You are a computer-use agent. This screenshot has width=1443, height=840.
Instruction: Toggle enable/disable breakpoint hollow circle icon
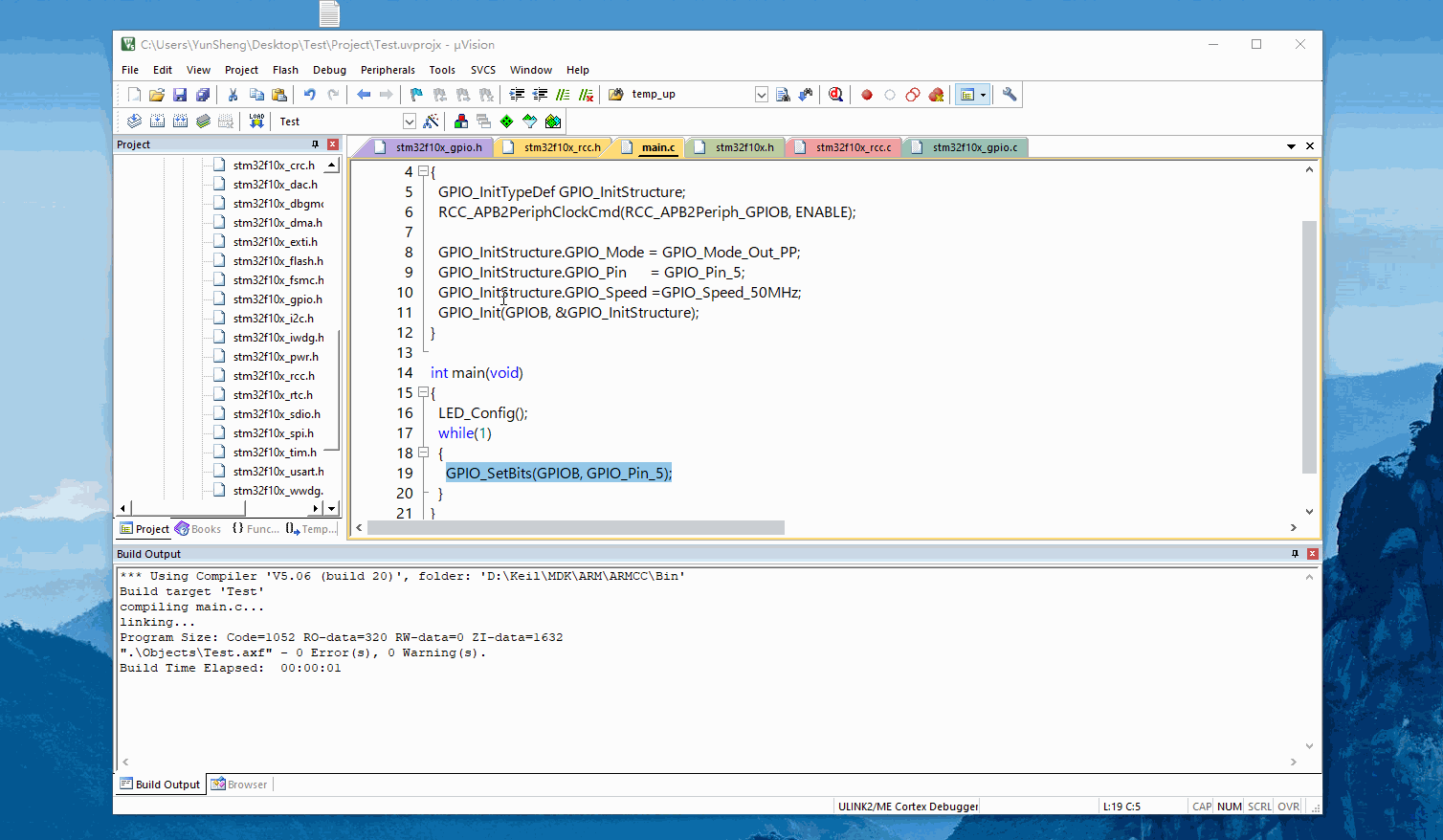[x=889, y=95]
